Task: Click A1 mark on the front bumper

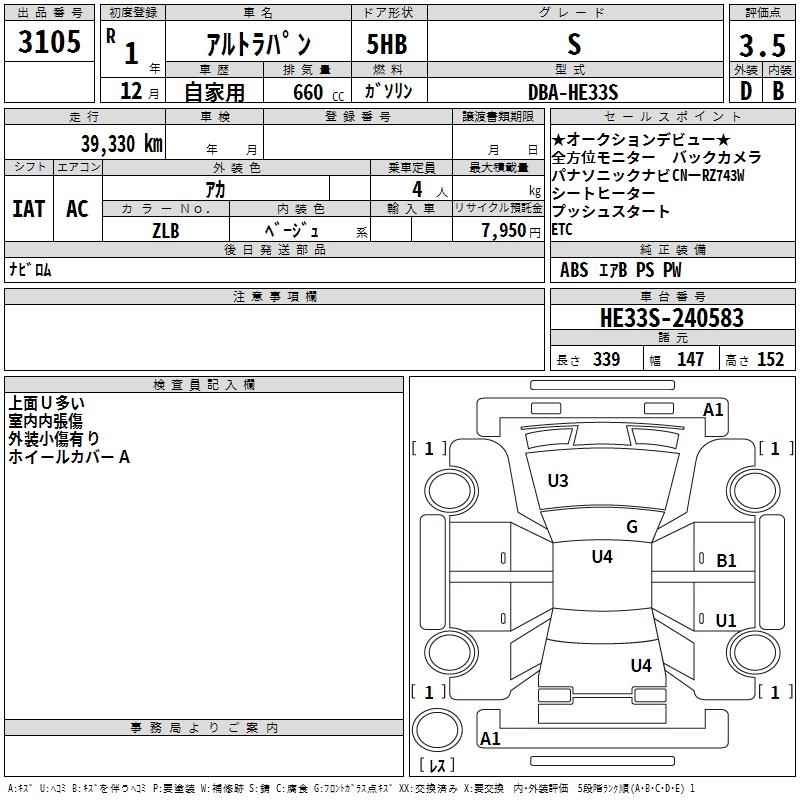Action: [713, 410]
